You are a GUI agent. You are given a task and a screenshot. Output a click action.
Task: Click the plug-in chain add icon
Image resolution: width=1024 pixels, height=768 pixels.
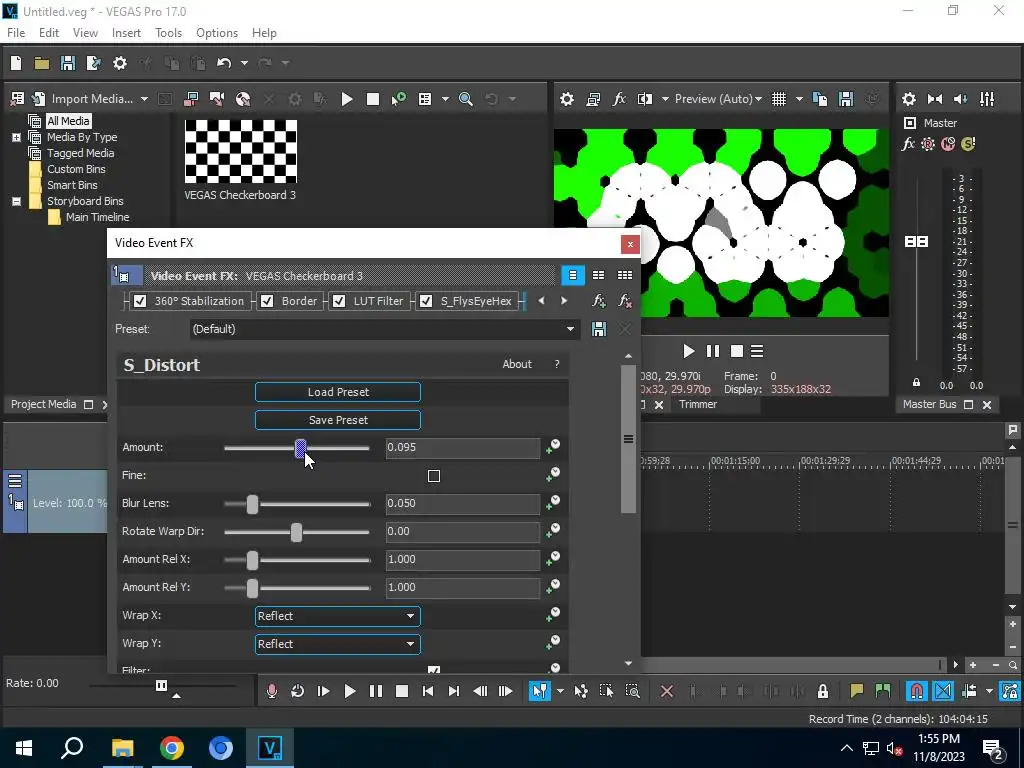coord(598,301)
